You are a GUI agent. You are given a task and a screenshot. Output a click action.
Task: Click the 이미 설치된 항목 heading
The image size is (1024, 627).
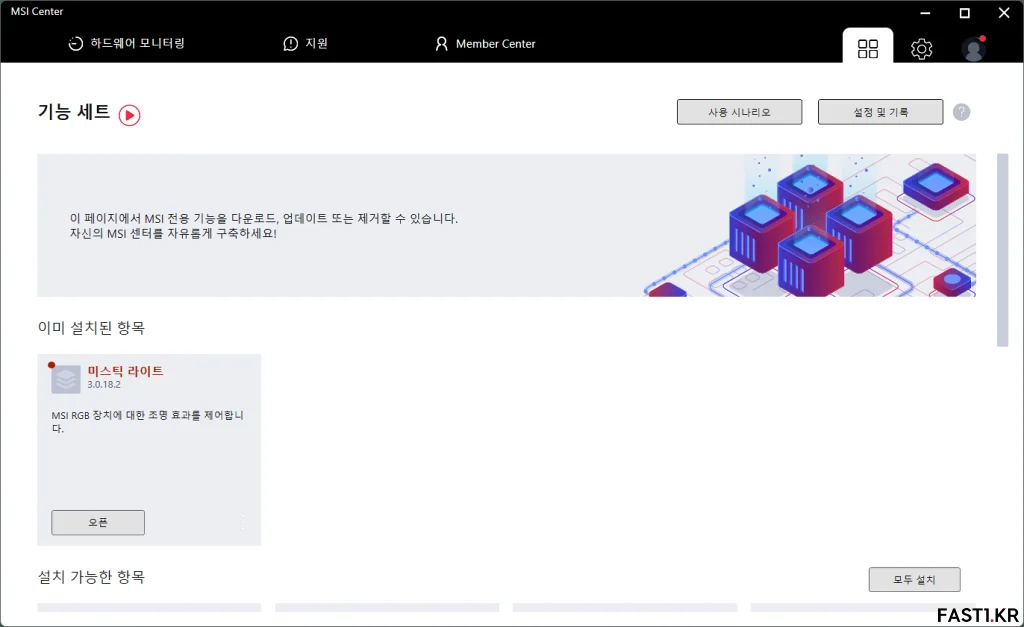coord(91,327)
